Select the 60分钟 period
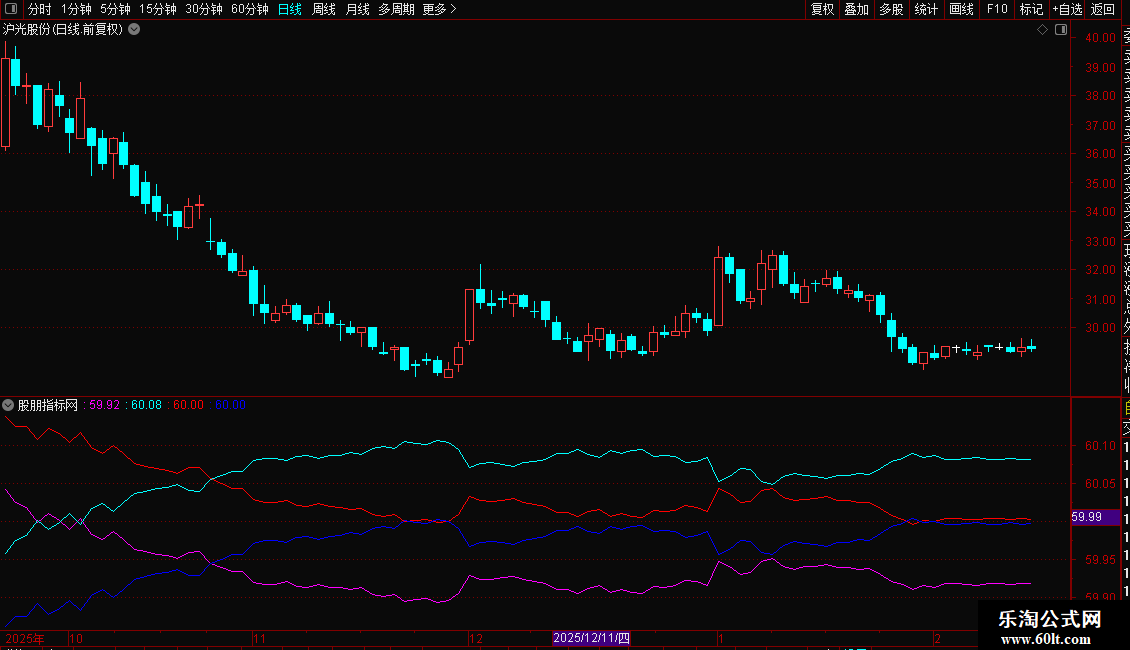1130x650 pixels. coord(250,9)
